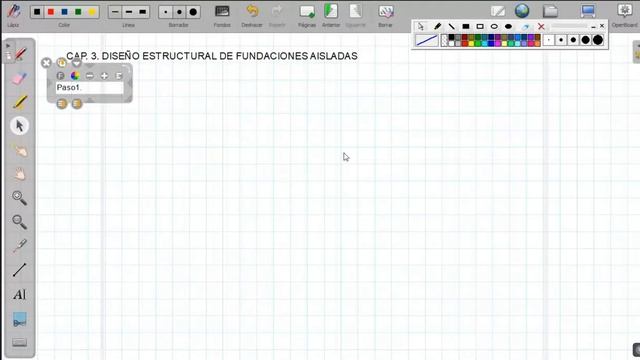Open the Fondos backgrounds button
Viewport: 640px width, 360px height.
coord(222,11)
